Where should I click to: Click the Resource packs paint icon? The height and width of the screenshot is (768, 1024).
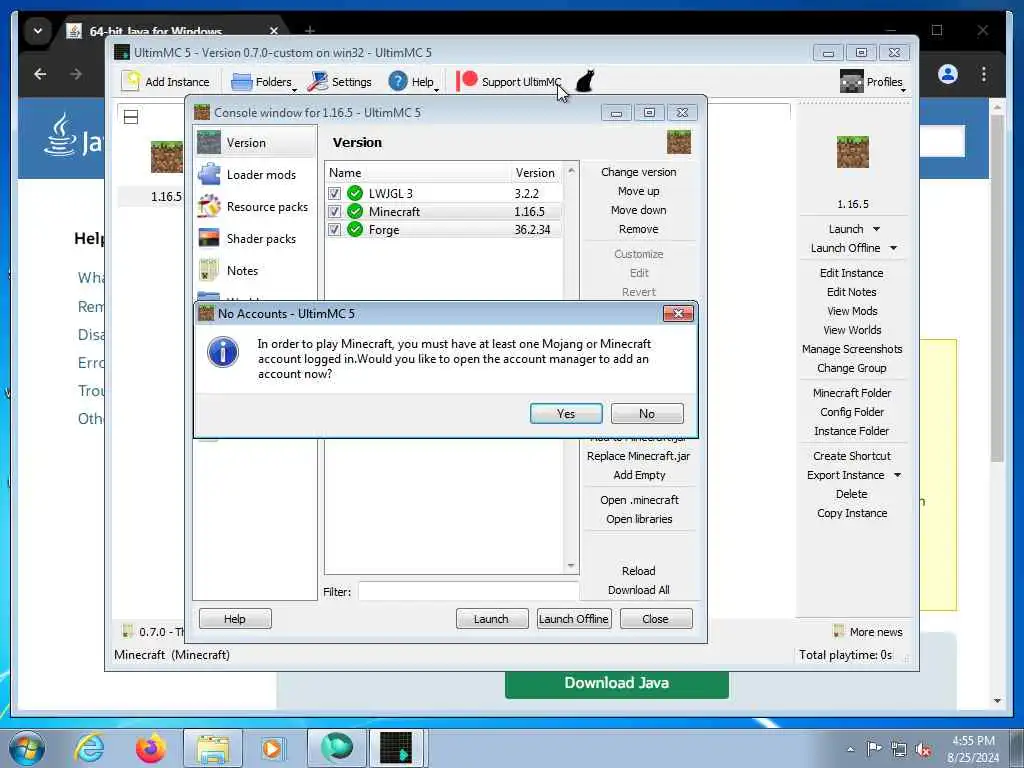(209, 206)
